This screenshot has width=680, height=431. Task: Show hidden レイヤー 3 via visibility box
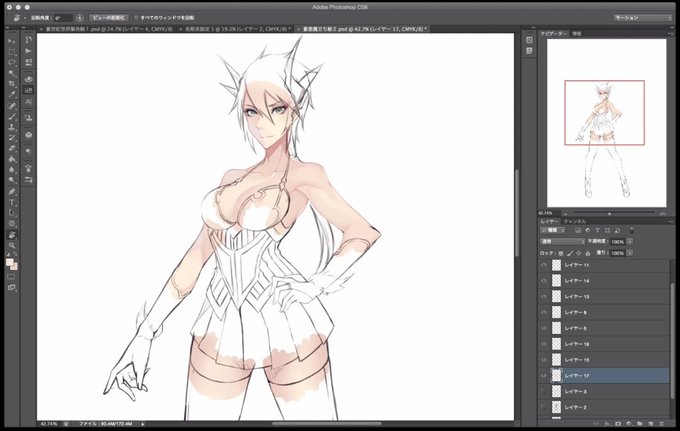click(544, 392)
